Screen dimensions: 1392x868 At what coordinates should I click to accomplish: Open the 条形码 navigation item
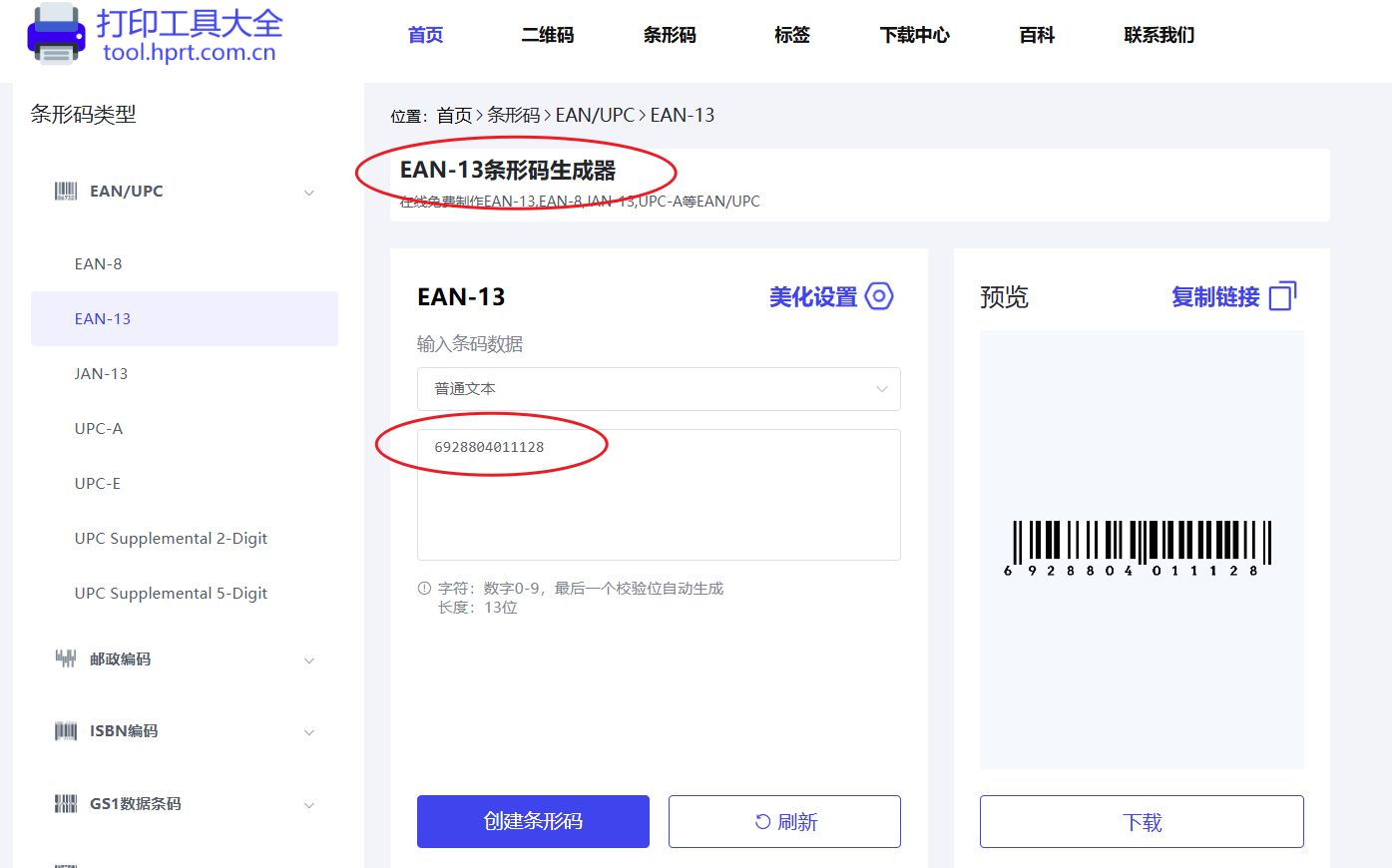670,35
